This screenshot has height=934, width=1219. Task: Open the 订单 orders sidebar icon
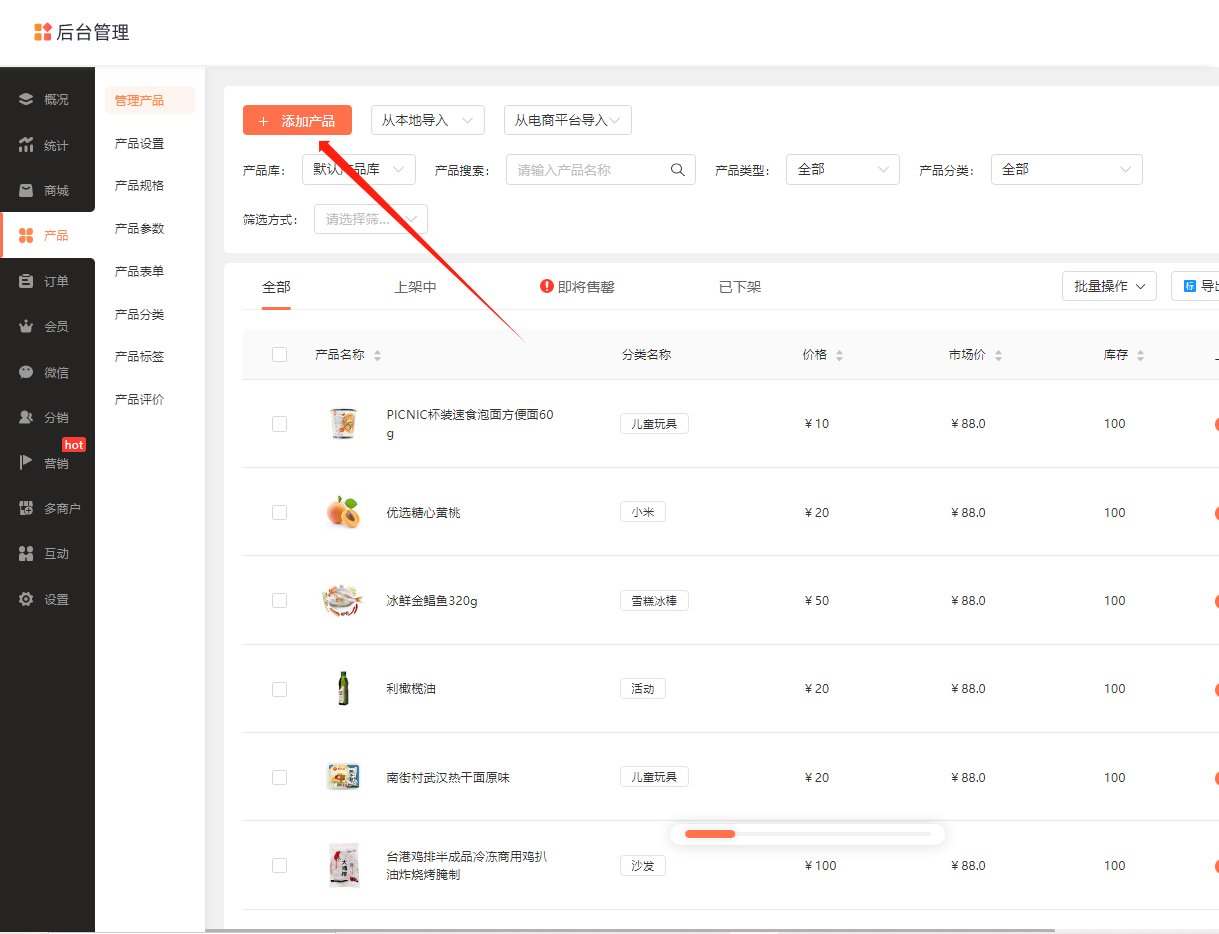point(26,281)
